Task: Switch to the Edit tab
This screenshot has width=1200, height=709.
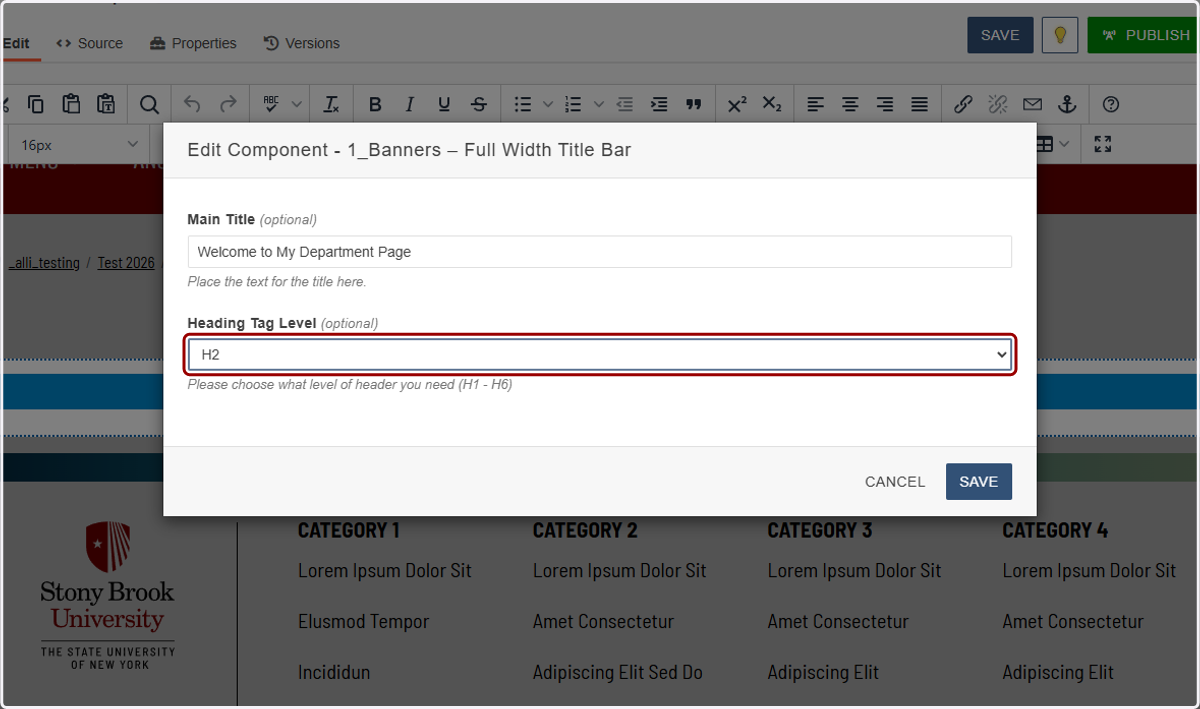Action: pyautogui.click(x=17, y=43)
